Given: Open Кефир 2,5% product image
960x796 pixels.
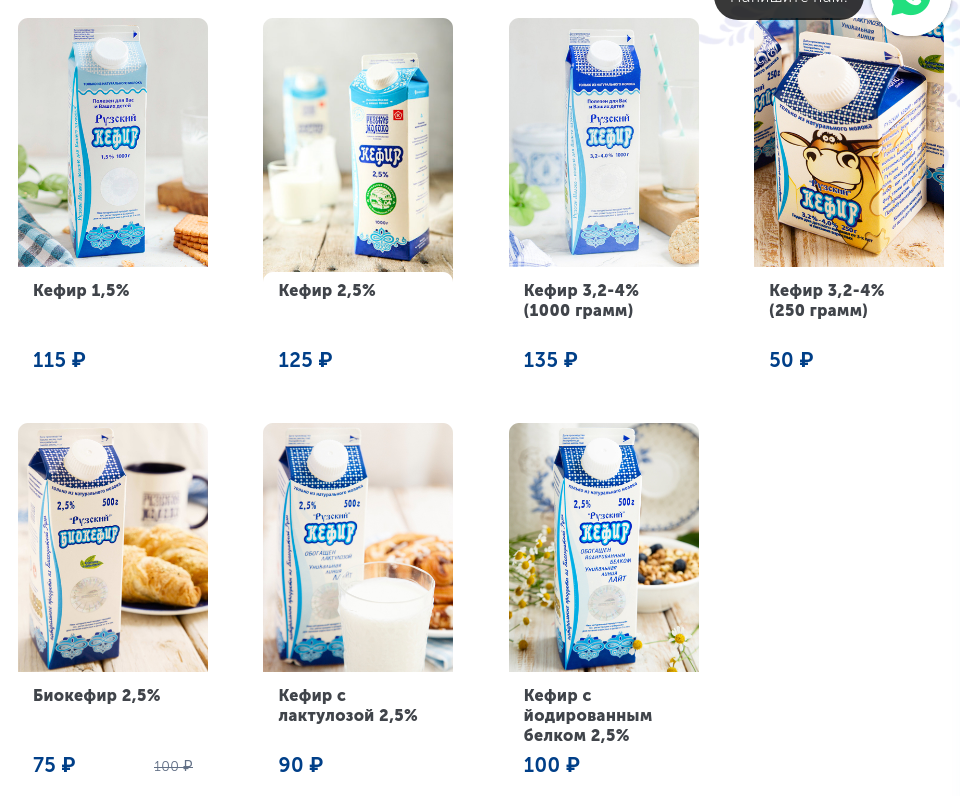Looking at the screenshot, I should pos(358,147).
